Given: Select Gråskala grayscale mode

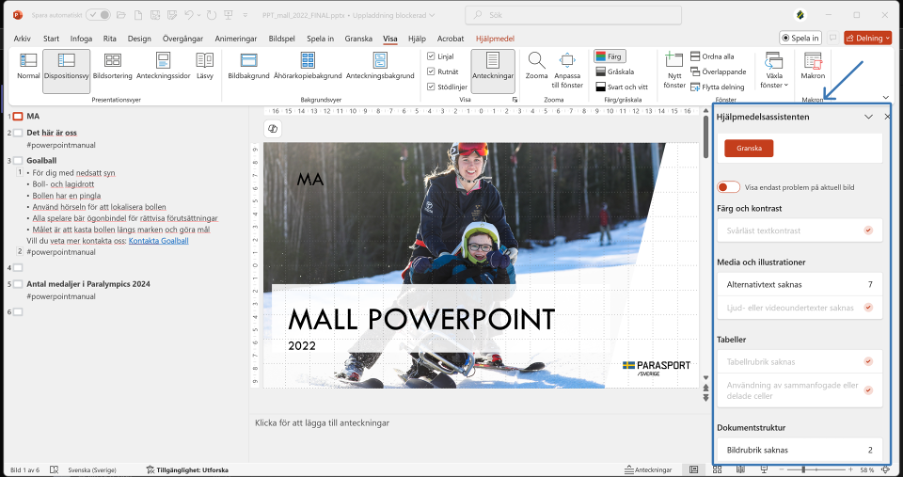Looking at the screenshot, I should click(x=615, y=71).
